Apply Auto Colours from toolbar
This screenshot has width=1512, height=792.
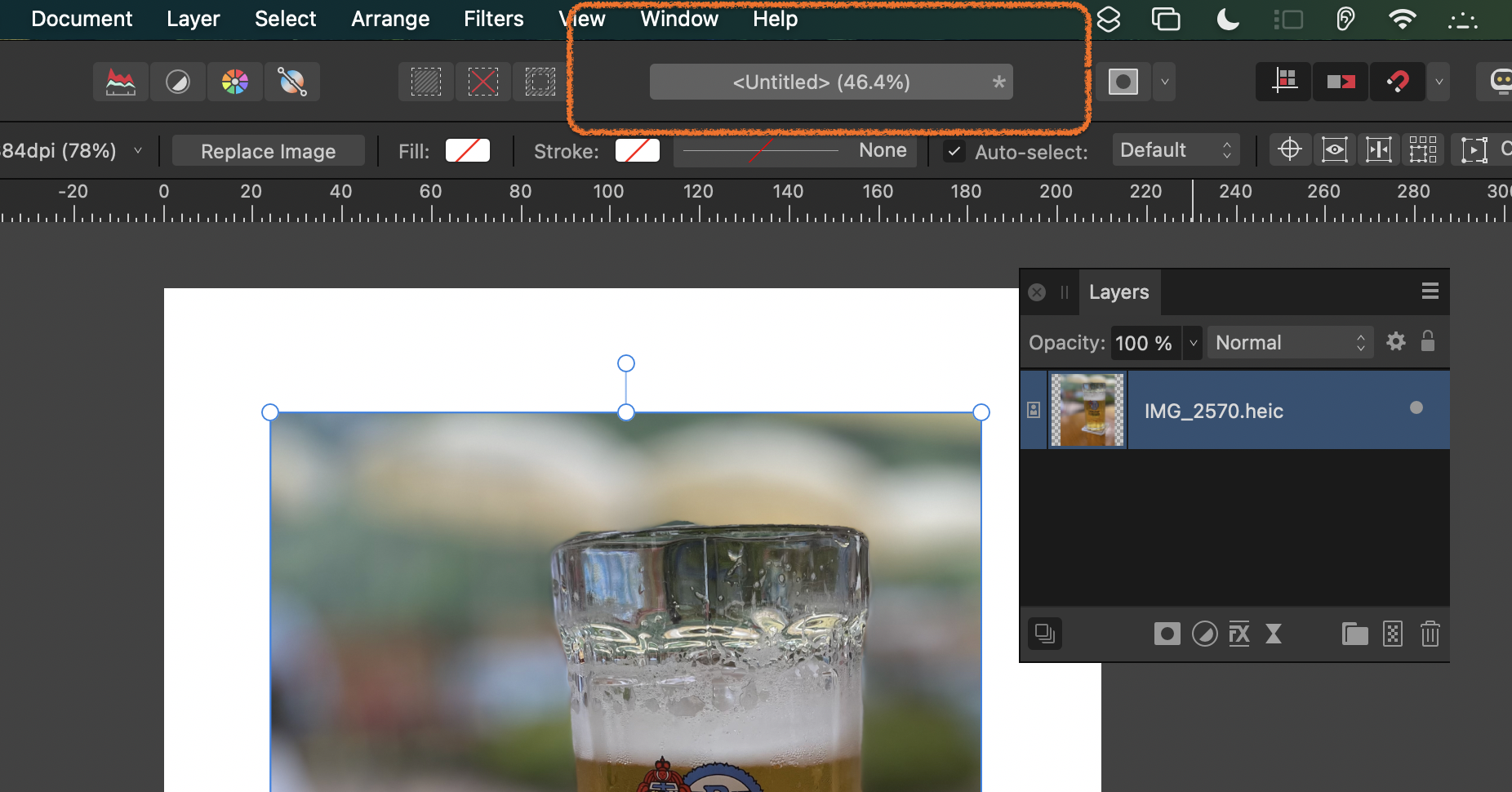pos(235,82)
